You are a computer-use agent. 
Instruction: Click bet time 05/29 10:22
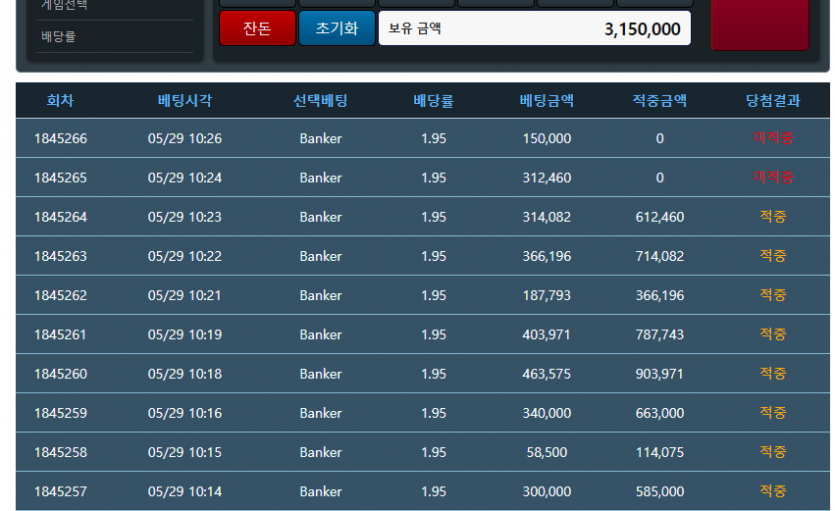coord(185,256)
